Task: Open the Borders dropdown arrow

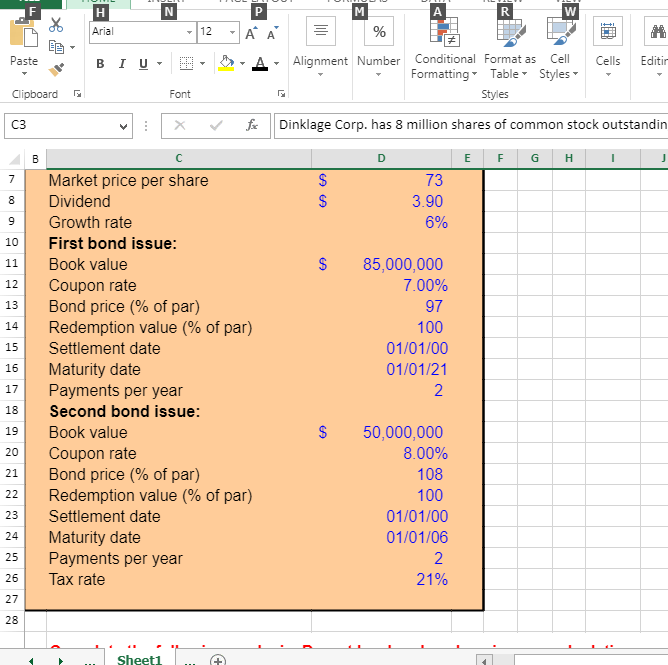Action: point(202,64)
